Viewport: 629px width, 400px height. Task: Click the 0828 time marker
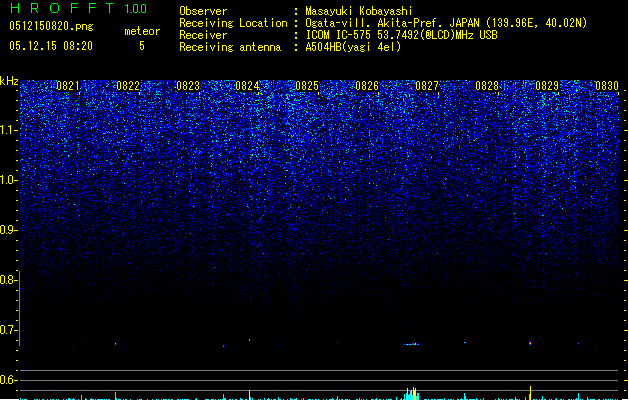click(x=487, y=86)
